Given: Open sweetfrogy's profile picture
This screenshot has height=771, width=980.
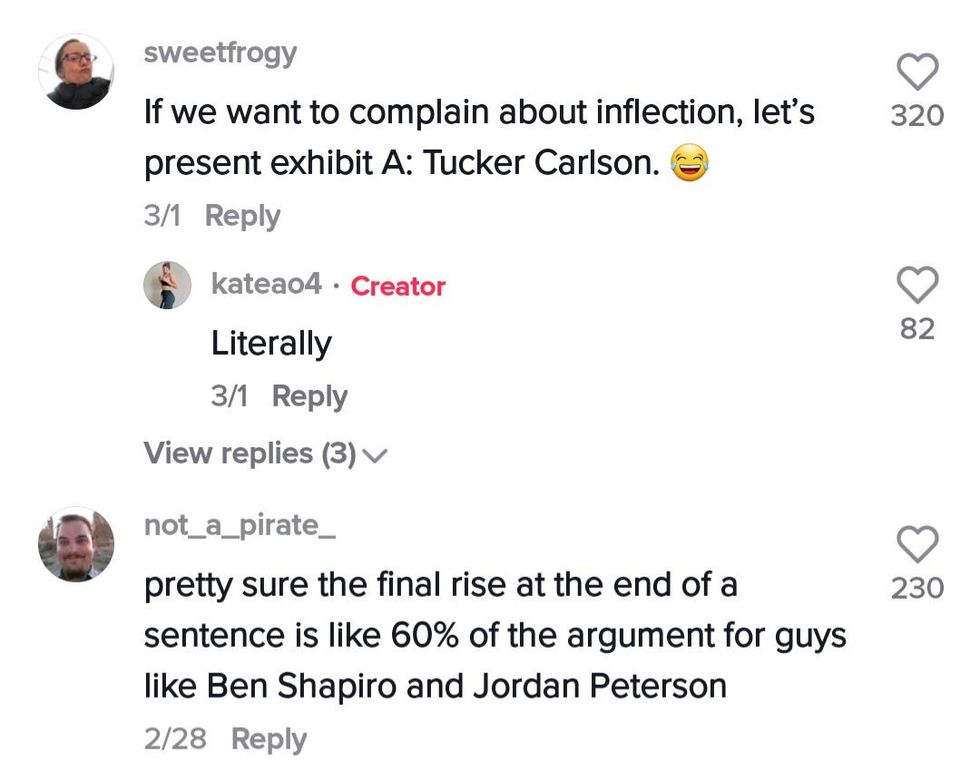Looking at the screenshot, I should [x=76, y=72].
